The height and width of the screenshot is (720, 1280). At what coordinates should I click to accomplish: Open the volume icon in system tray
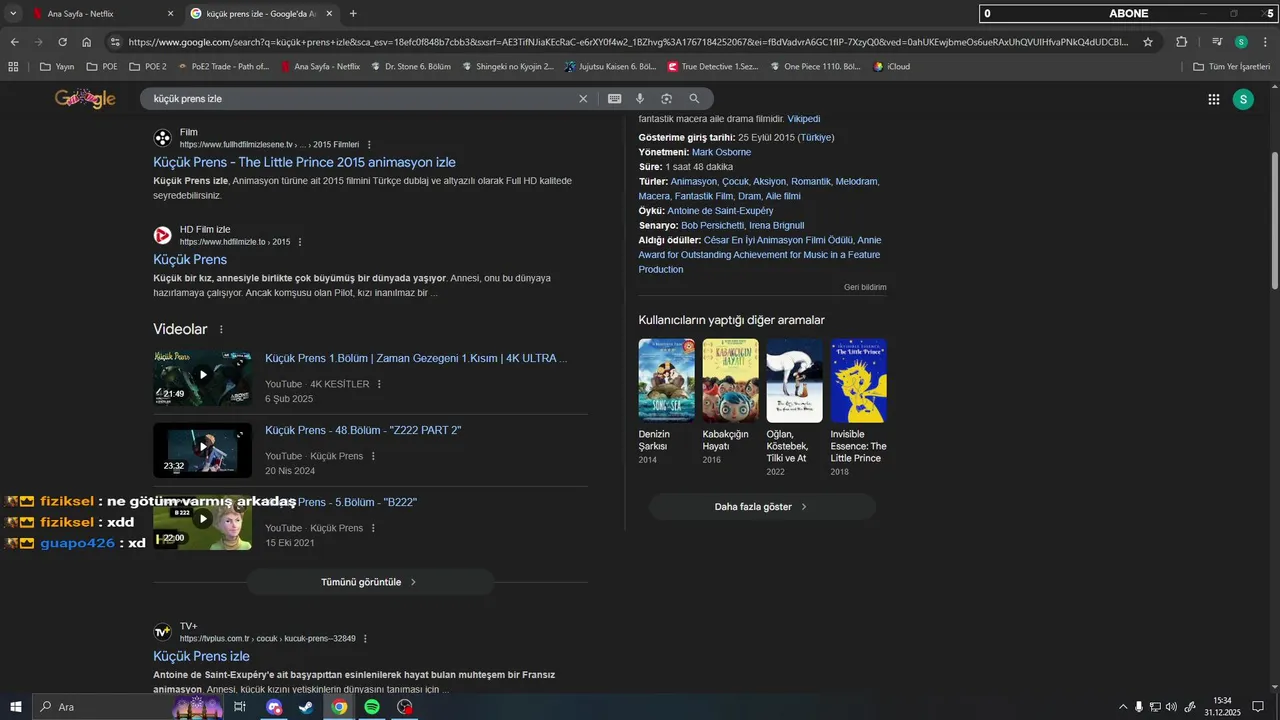click(1171, 707)
